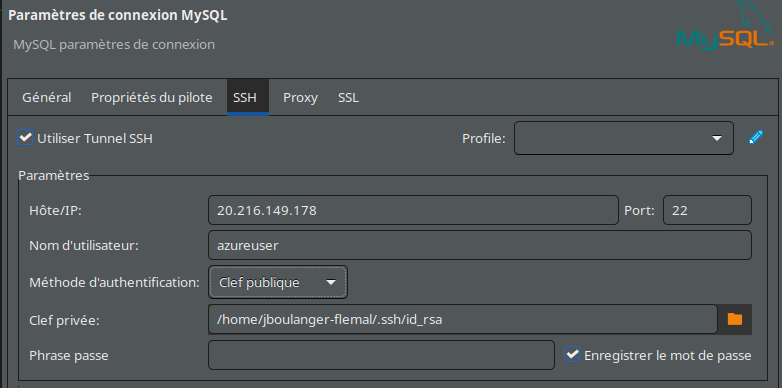
Task: Open Méthode d'authentification dropdown
Action: (278, 282)
